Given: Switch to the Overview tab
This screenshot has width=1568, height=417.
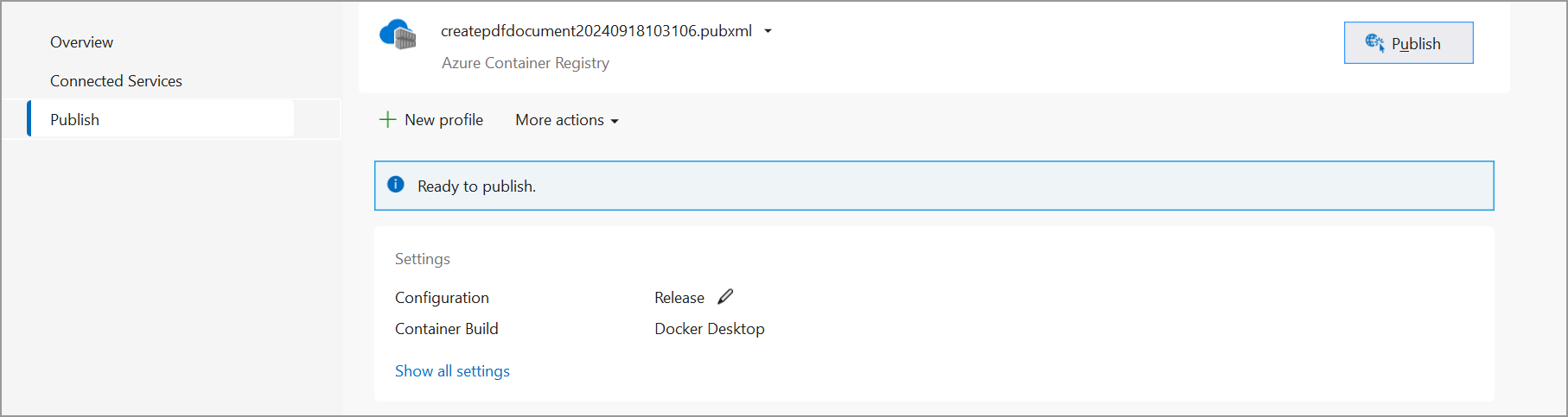Looking at the screenshot, I should pyautogui.click(x=81, y=42).
